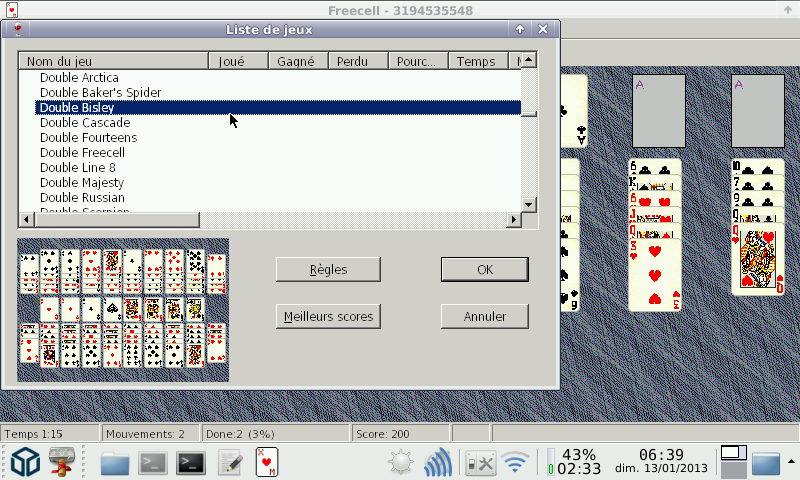Click the desktop pager workspace switcher
Screen dimensions: 800x480
click(734, 461)
